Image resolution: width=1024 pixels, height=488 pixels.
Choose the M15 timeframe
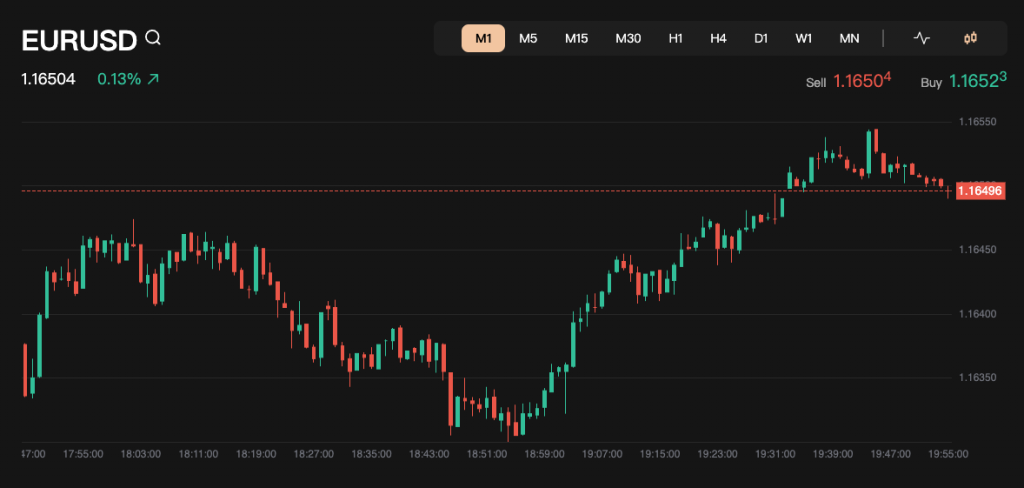(576, 39)
